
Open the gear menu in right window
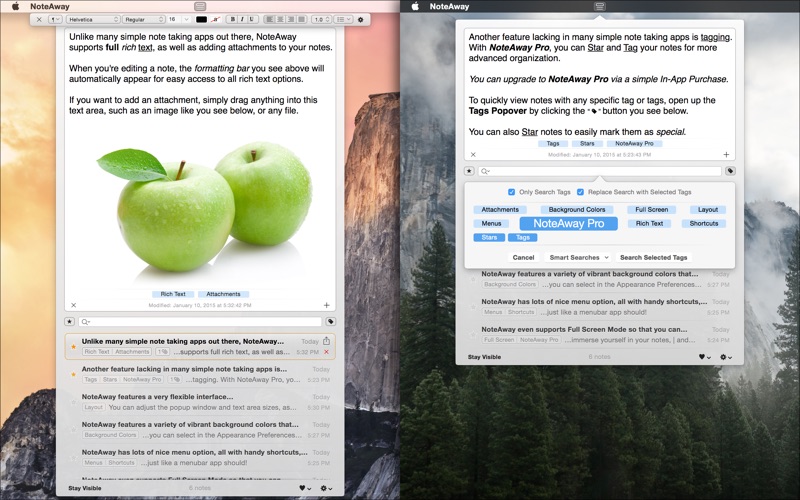tap(726, 357)
